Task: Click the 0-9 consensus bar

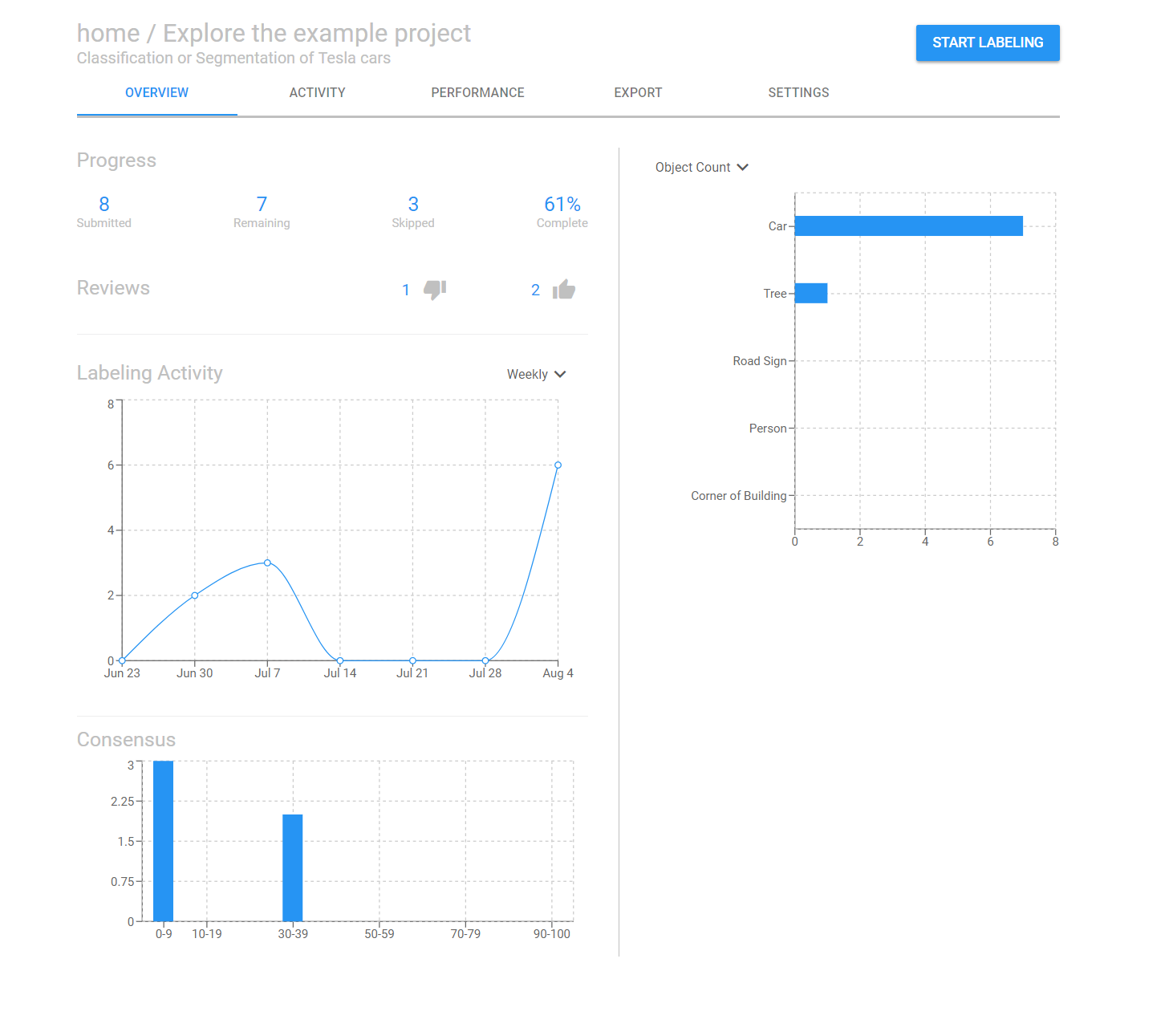Action: 164,841
